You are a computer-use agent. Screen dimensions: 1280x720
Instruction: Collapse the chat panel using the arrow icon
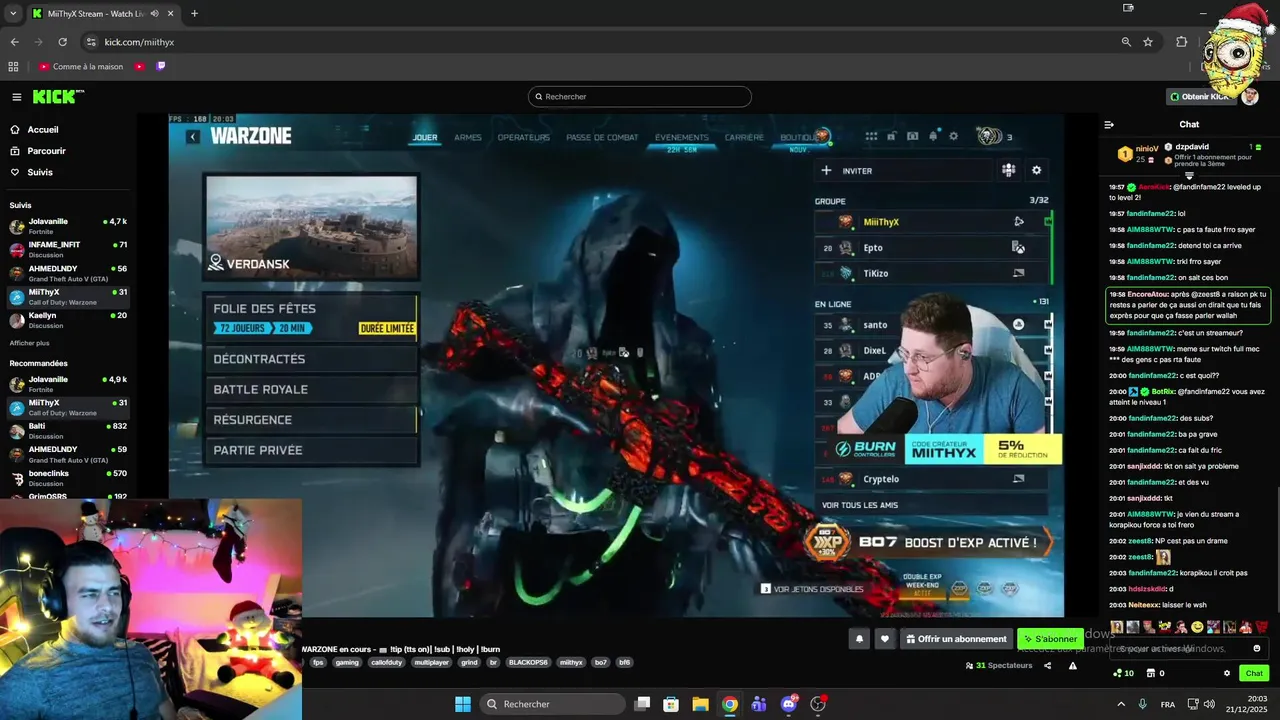[1109, 125]
